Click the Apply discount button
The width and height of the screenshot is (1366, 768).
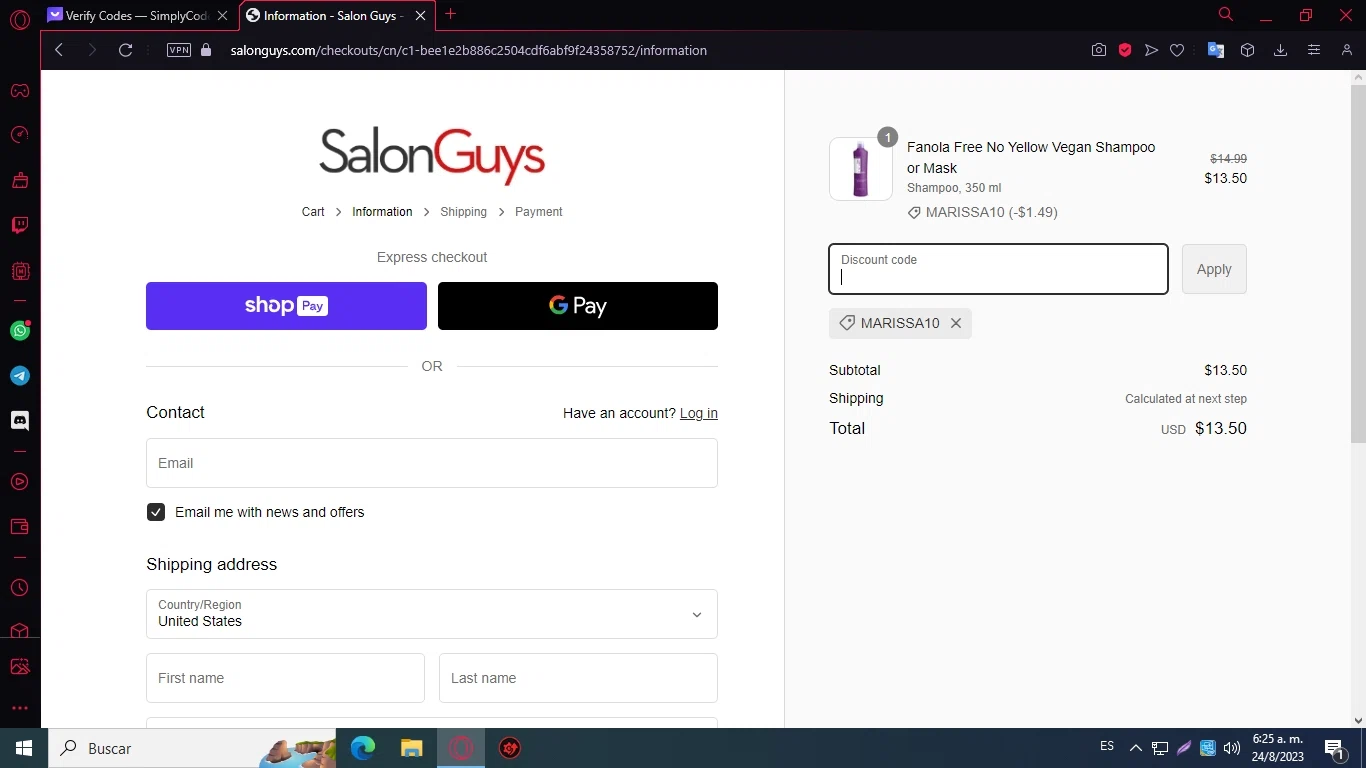click(1214, 269)
